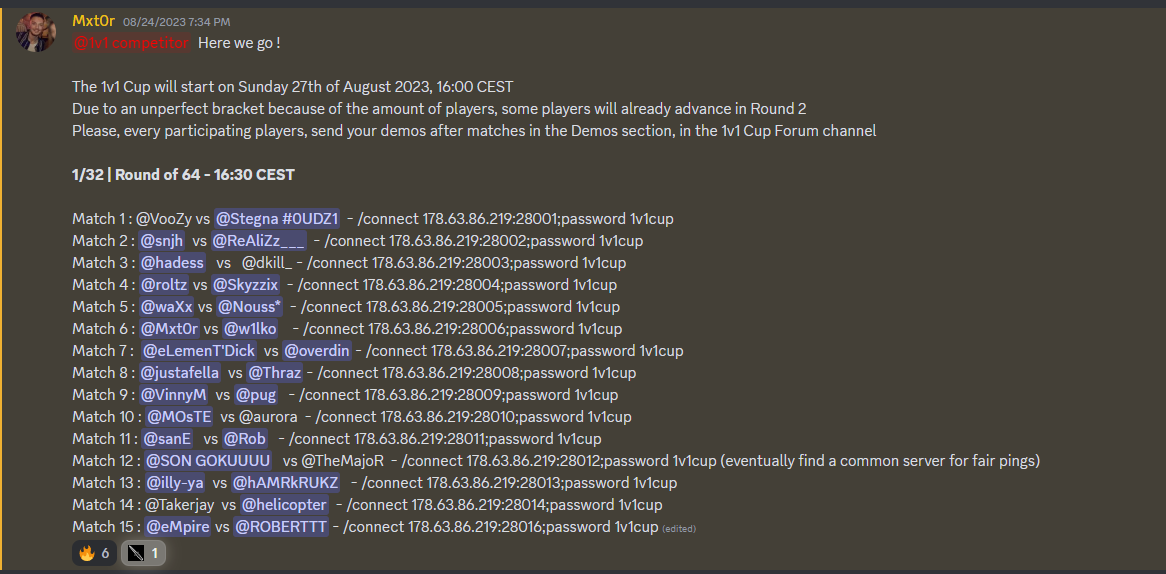Screen dimensions: 1166x574
Task: Open the @hAMRkRUKZ user mention
Action: [285, 482]
